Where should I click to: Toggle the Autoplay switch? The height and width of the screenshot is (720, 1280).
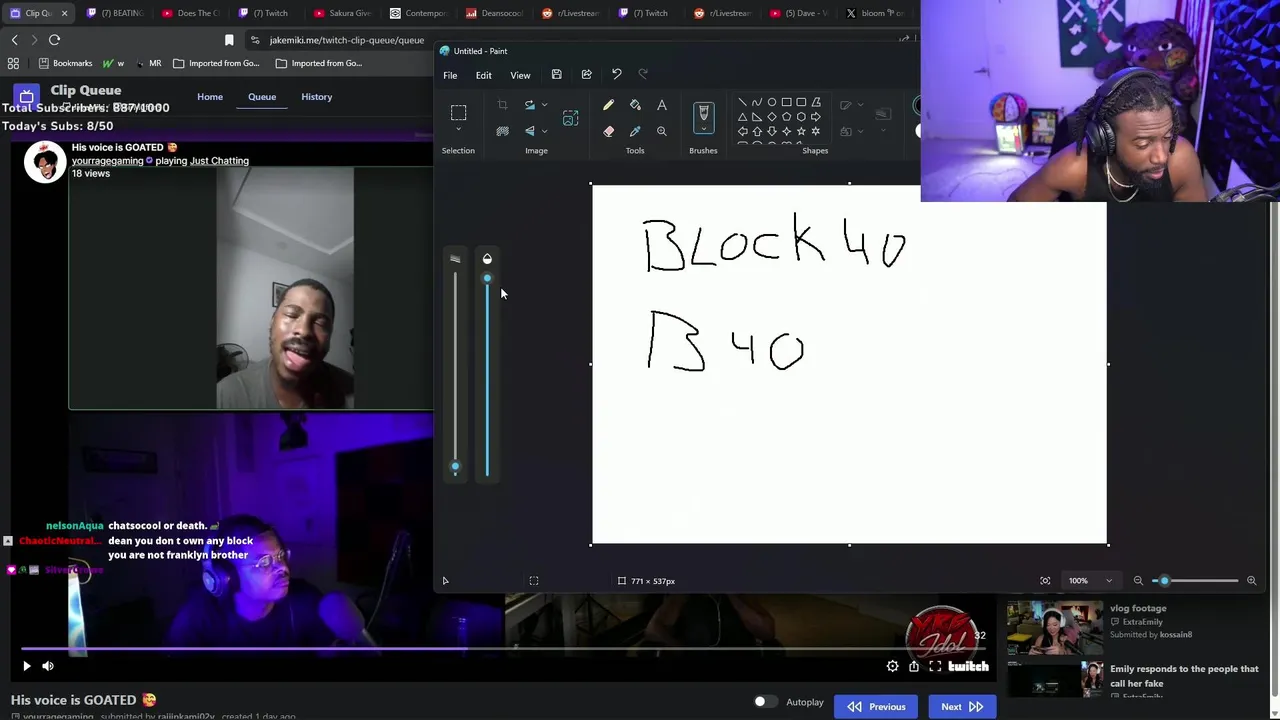coord(764,702)
